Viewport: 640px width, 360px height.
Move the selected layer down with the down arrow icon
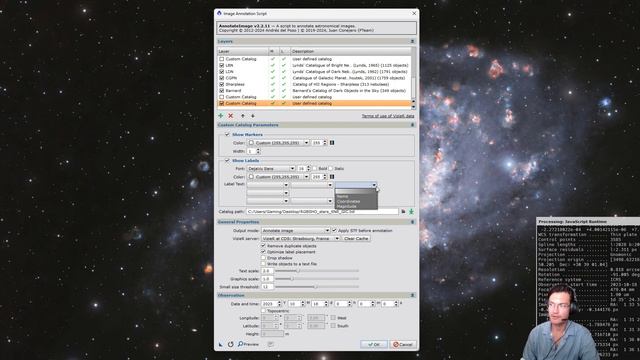click(x=253, y=116)
